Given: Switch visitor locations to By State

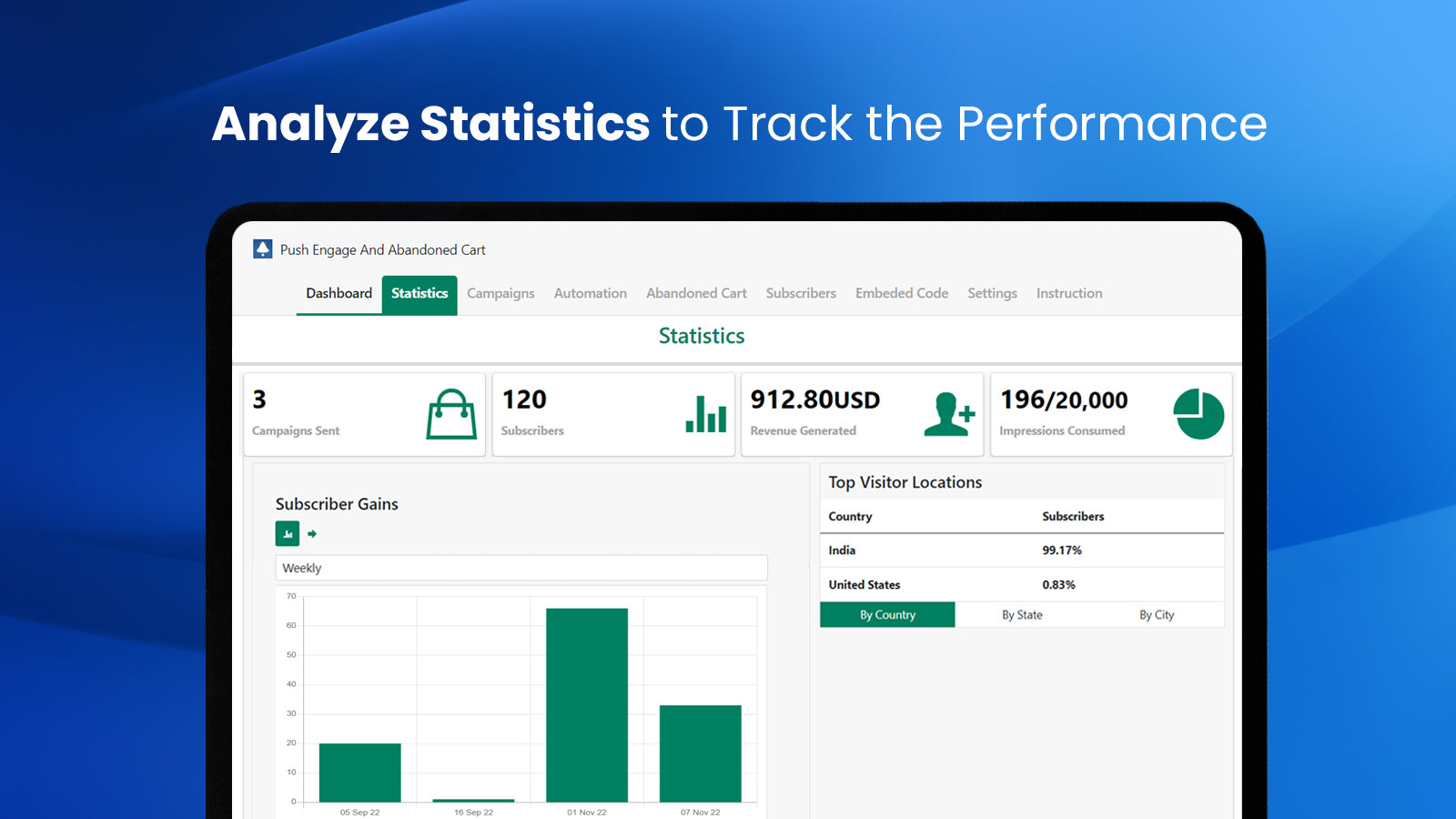Looking at the screenshot, I should [1022, 615].
